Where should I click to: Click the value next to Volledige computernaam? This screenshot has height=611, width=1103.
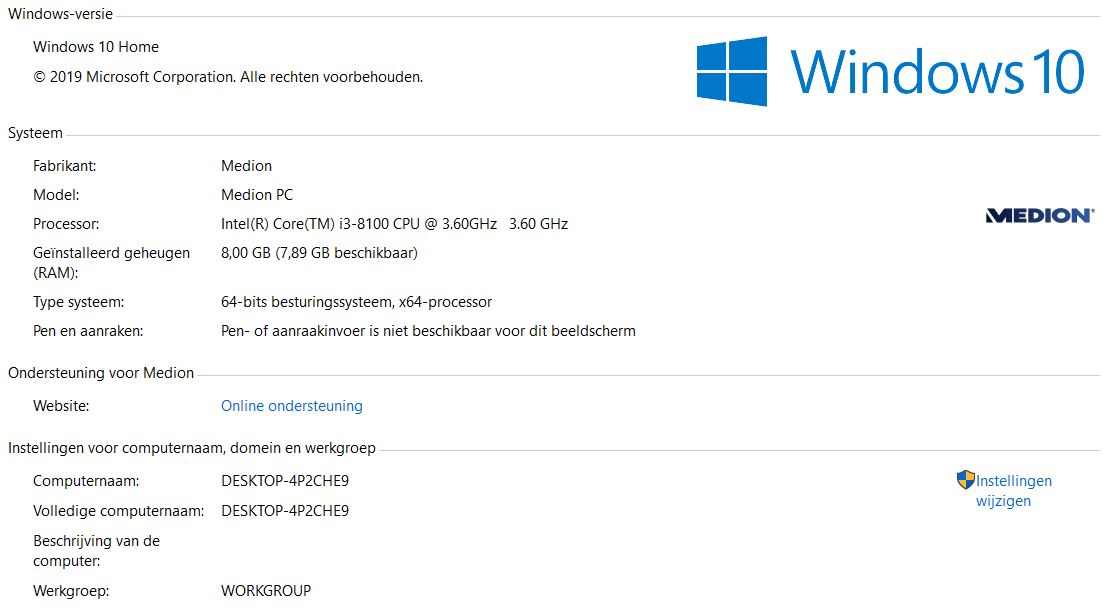tap(285, 511)
